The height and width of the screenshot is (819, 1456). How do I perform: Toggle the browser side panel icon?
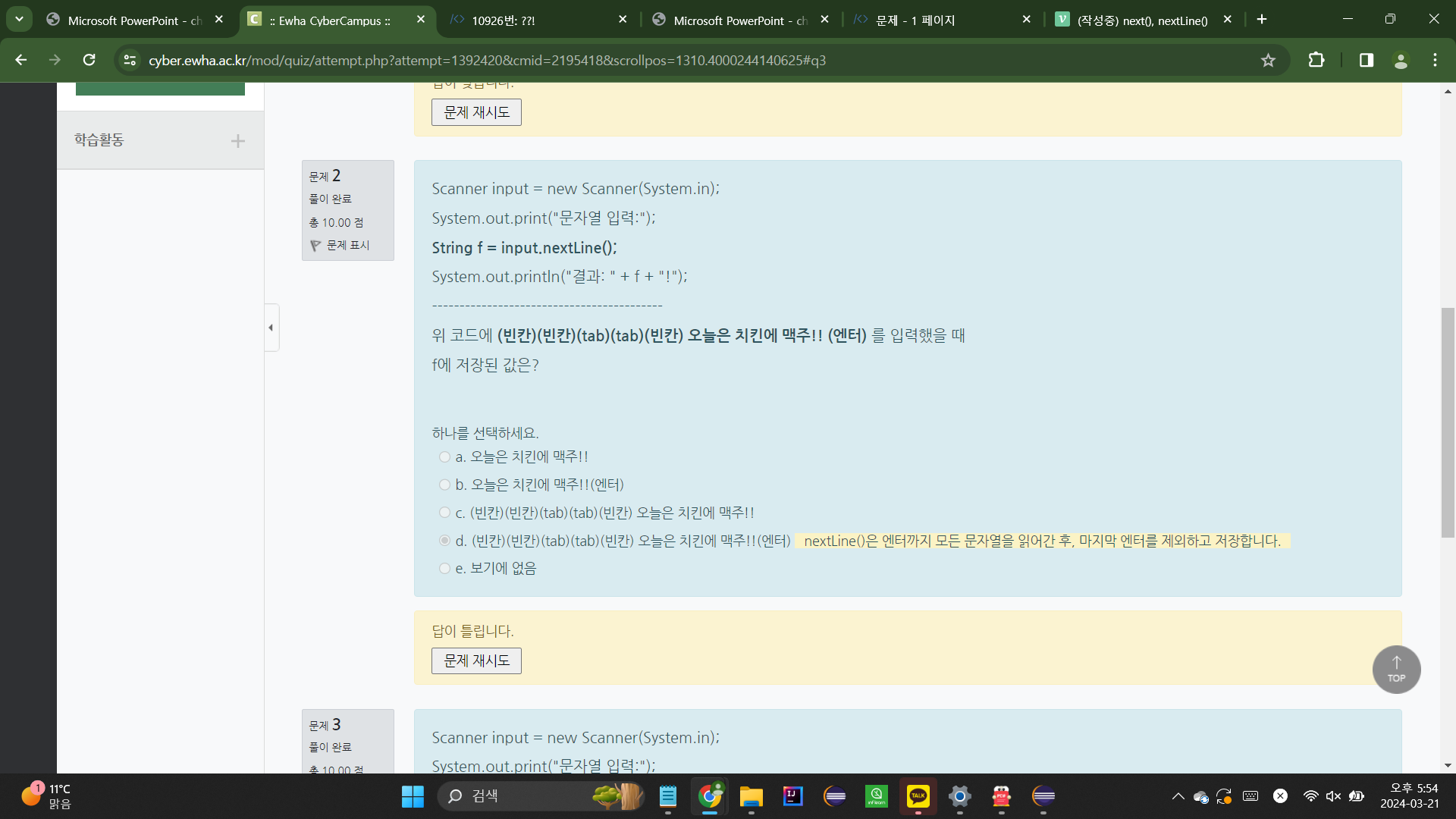pos(1366,60)
